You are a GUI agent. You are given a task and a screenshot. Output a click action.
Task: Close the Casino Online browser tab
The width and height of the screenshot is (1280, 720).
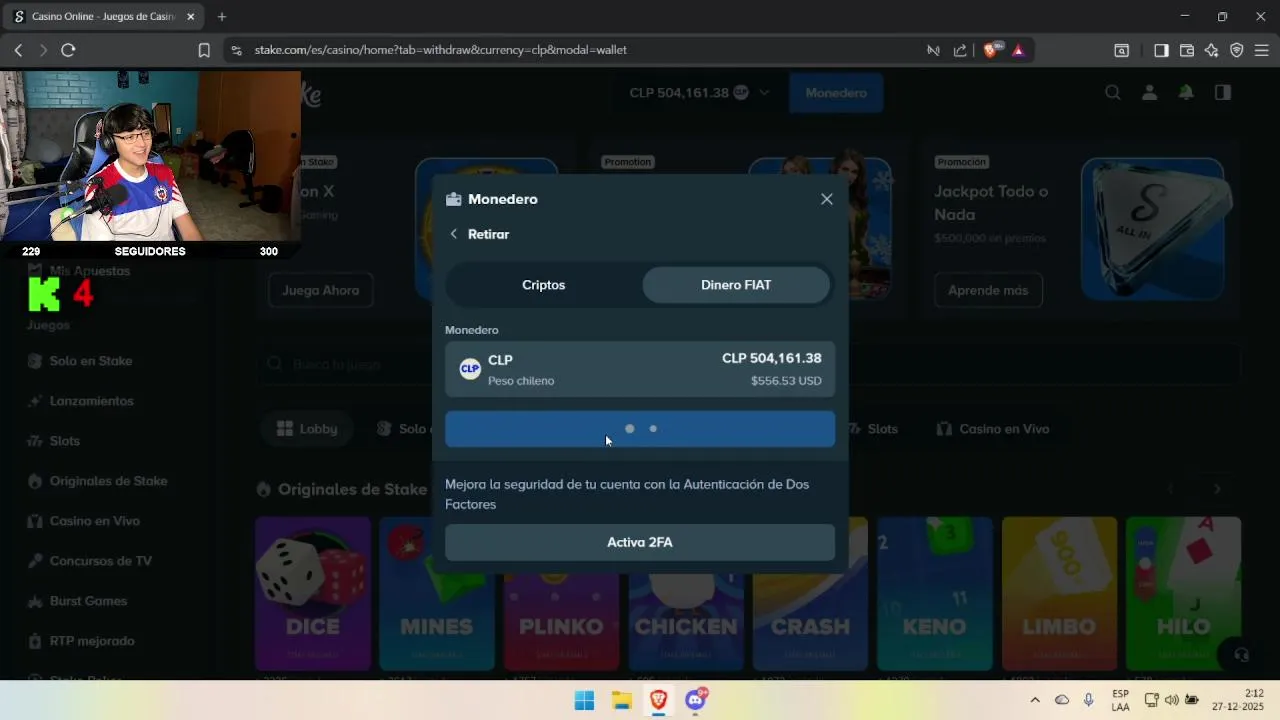[x=190, y=16]
